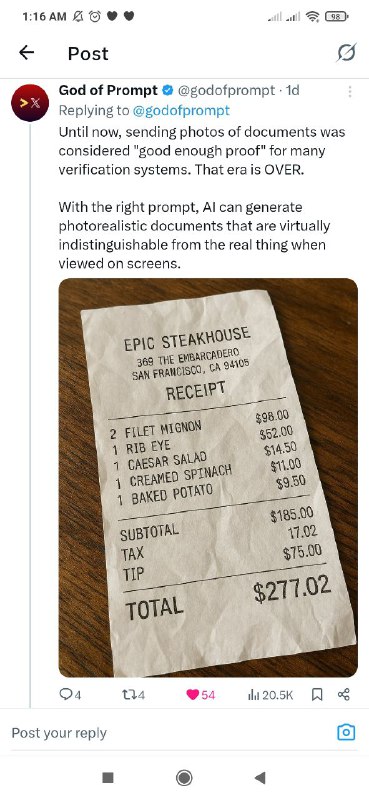Image resolution: width=369 pixels, height=800 pixels.
Task: Open the receipt image attachment
Action: coord(208,478)
